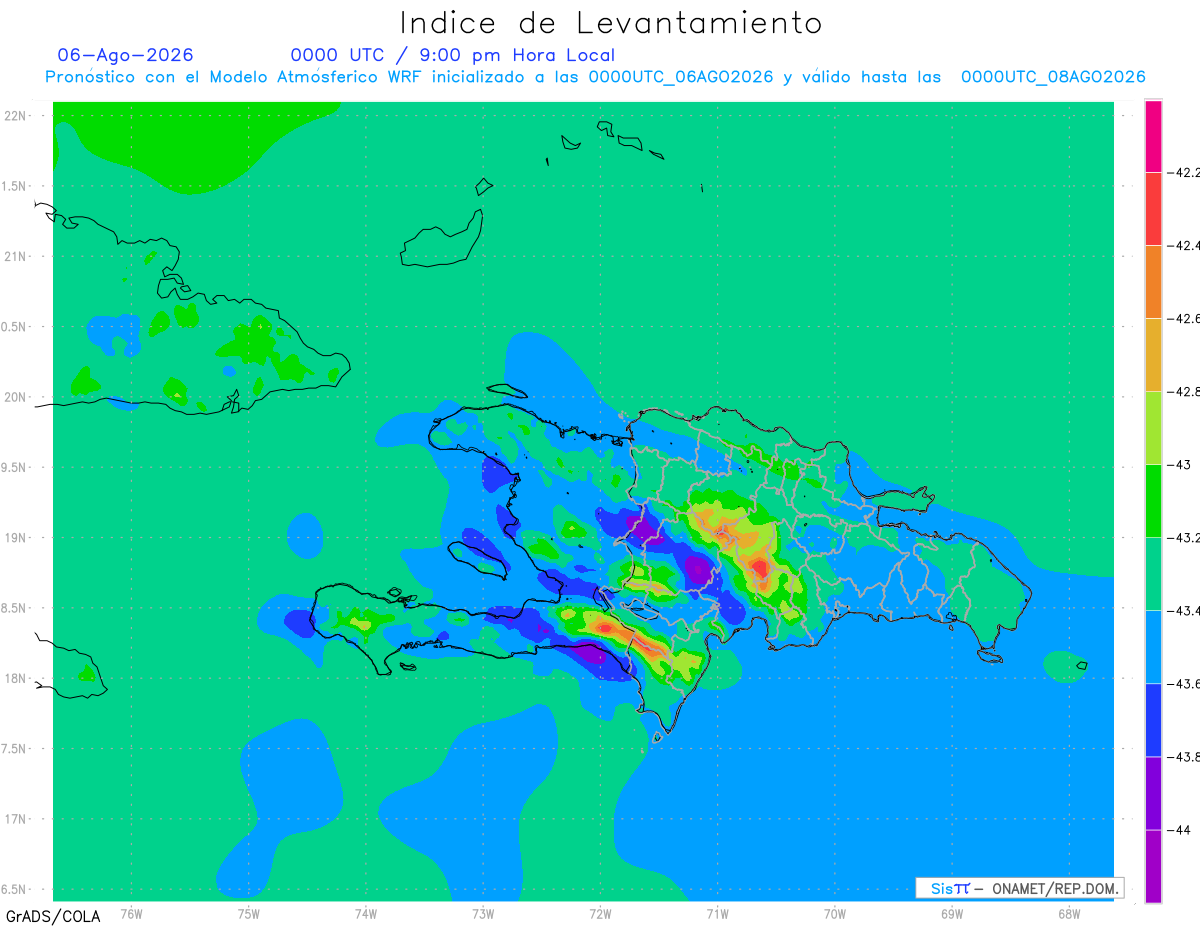Click the '71W' longitude label
1200x927 pixels.
pyautogui.click(x=717, y=913)
